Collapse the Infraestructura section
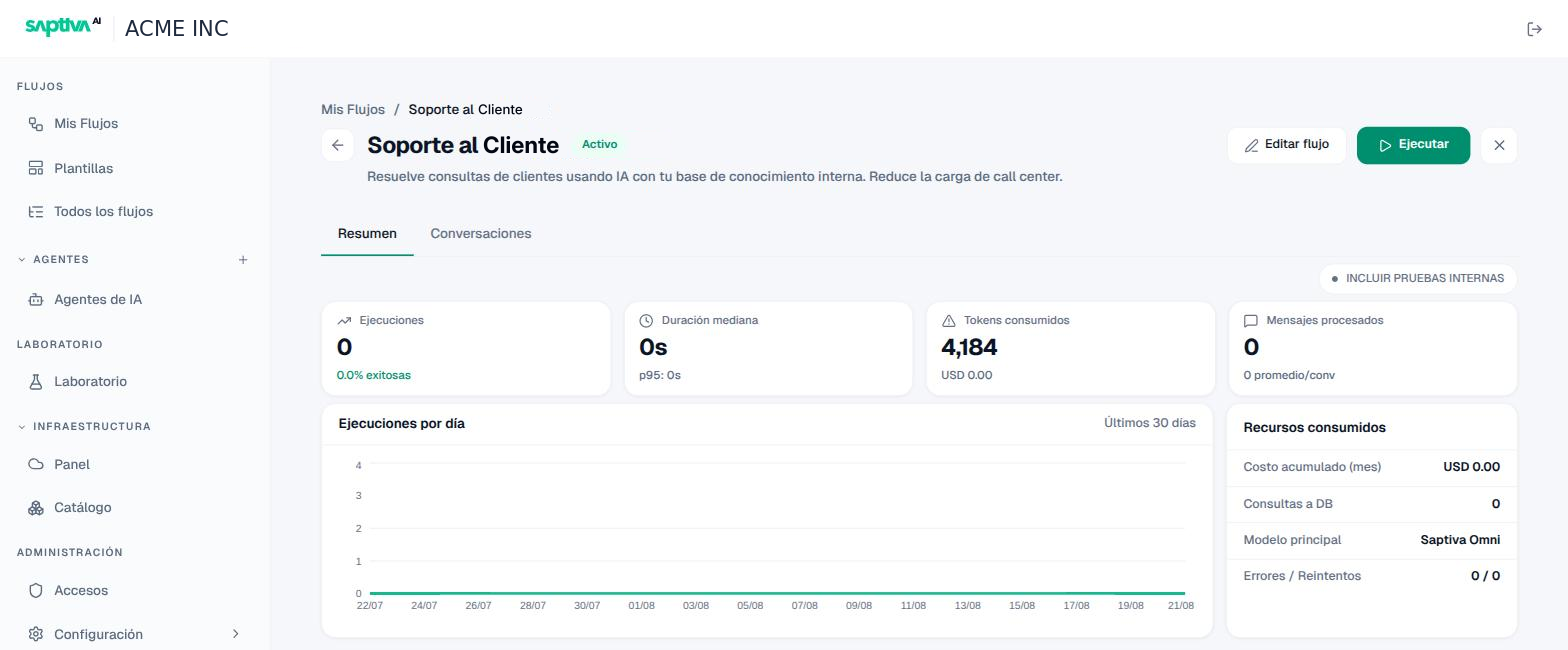The height and width of the screenshot is (650, 1568). click(21, 427)
